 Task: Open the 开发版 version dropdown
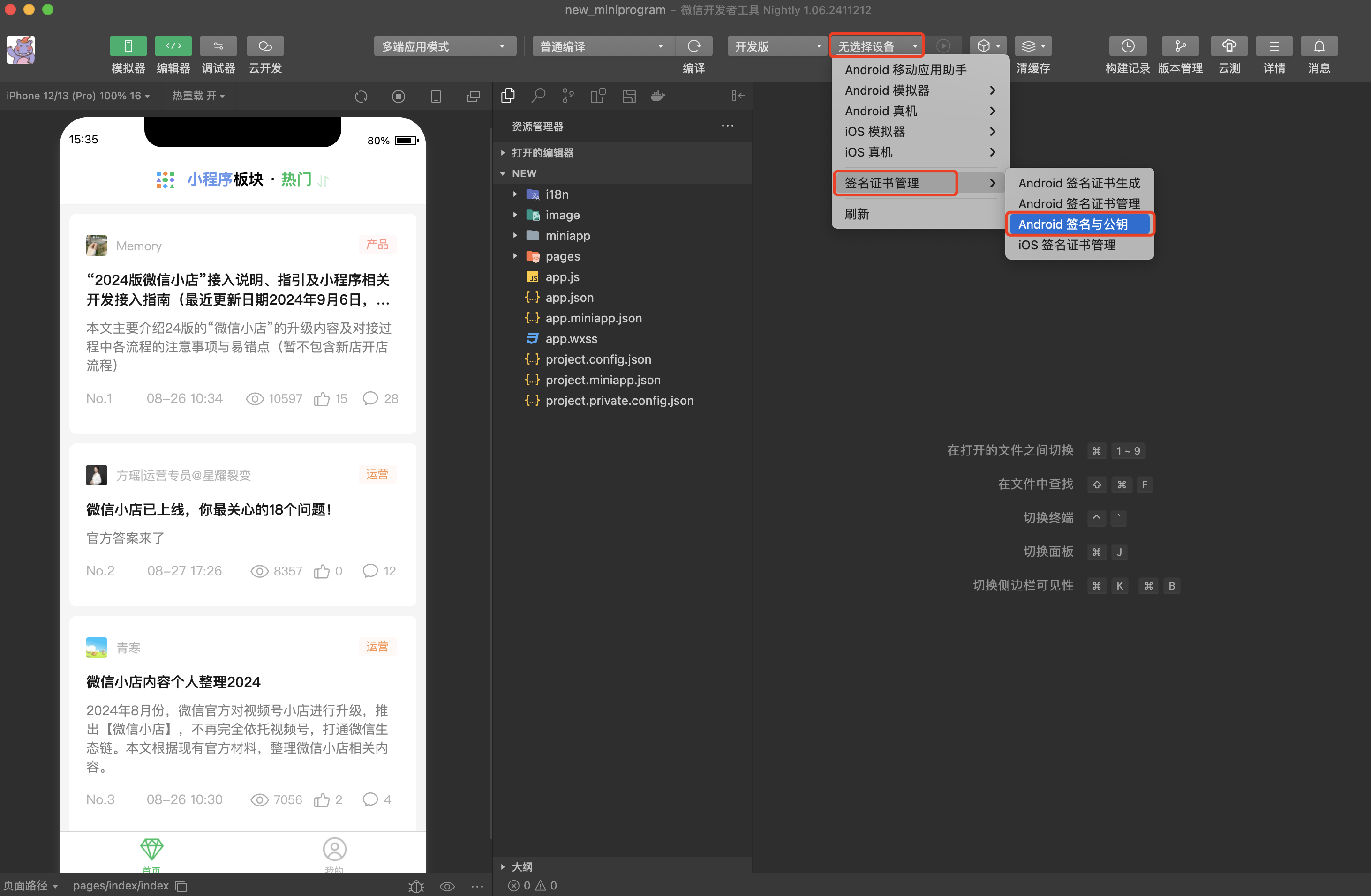(x=777, y=46)
